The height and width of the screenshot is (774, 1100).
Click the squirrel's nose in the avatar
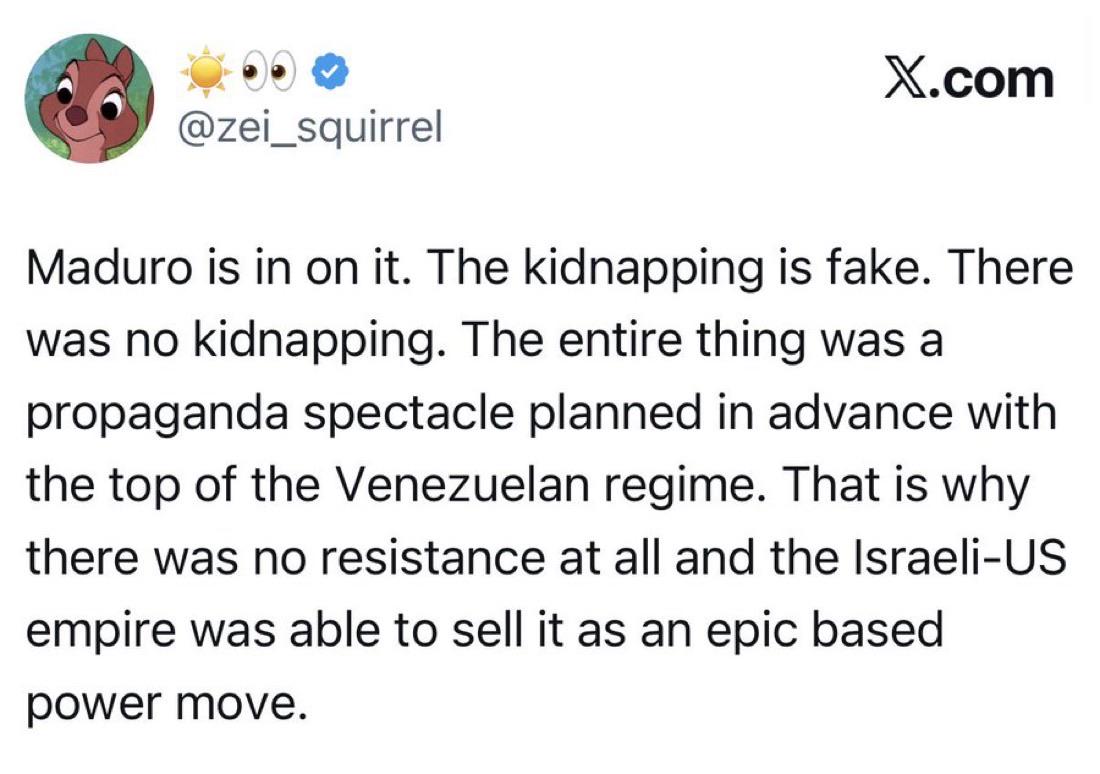click(76, 114)
